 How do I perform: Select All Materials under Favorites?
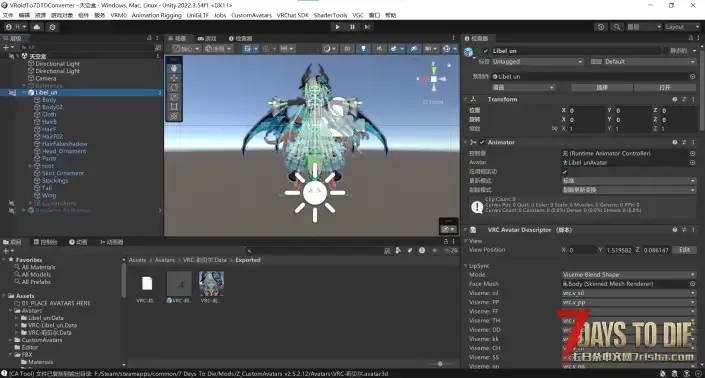coord(39,267)
